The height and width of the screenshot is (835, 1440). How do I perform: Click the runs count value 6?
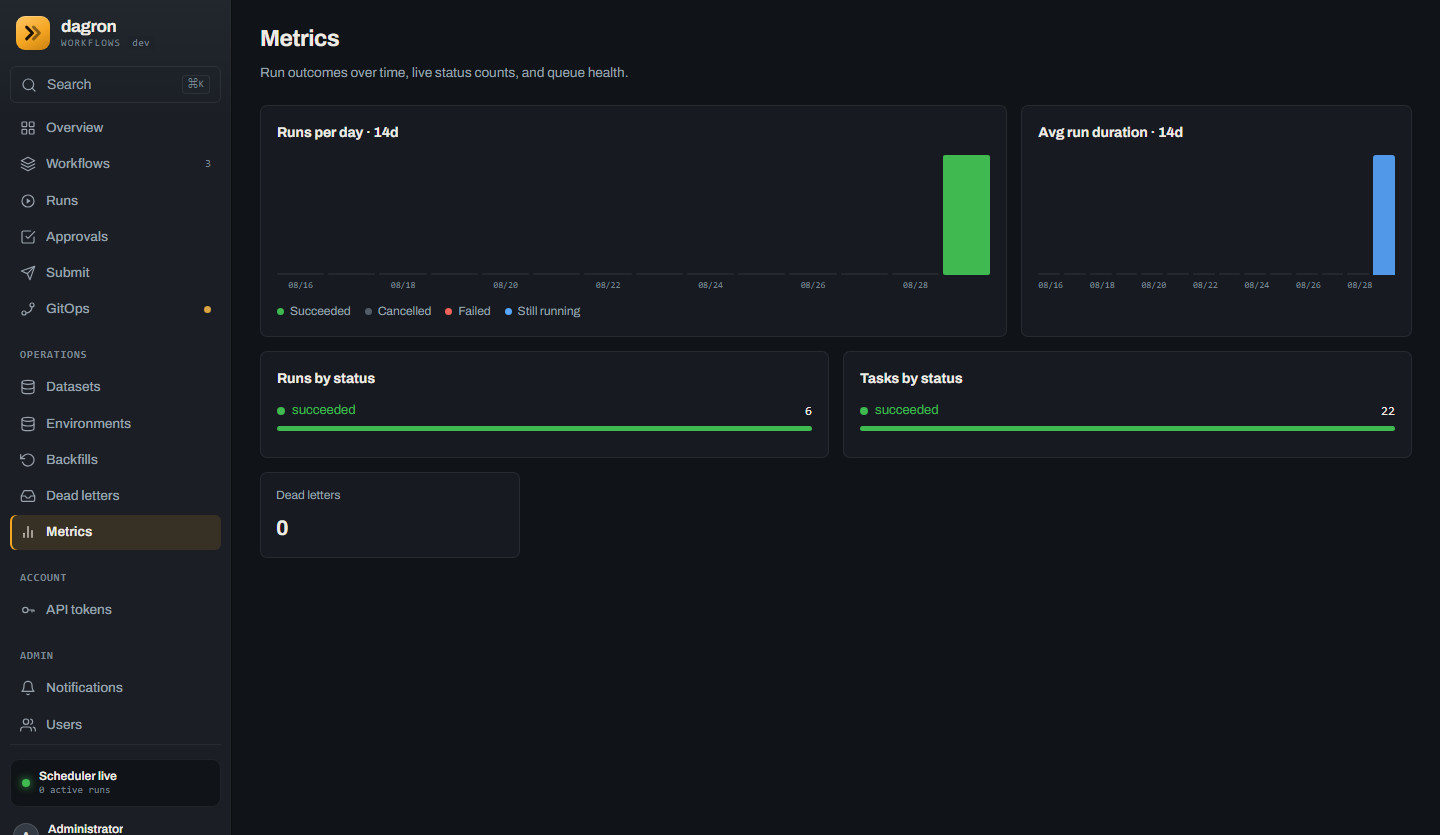(x=808, y=411)
